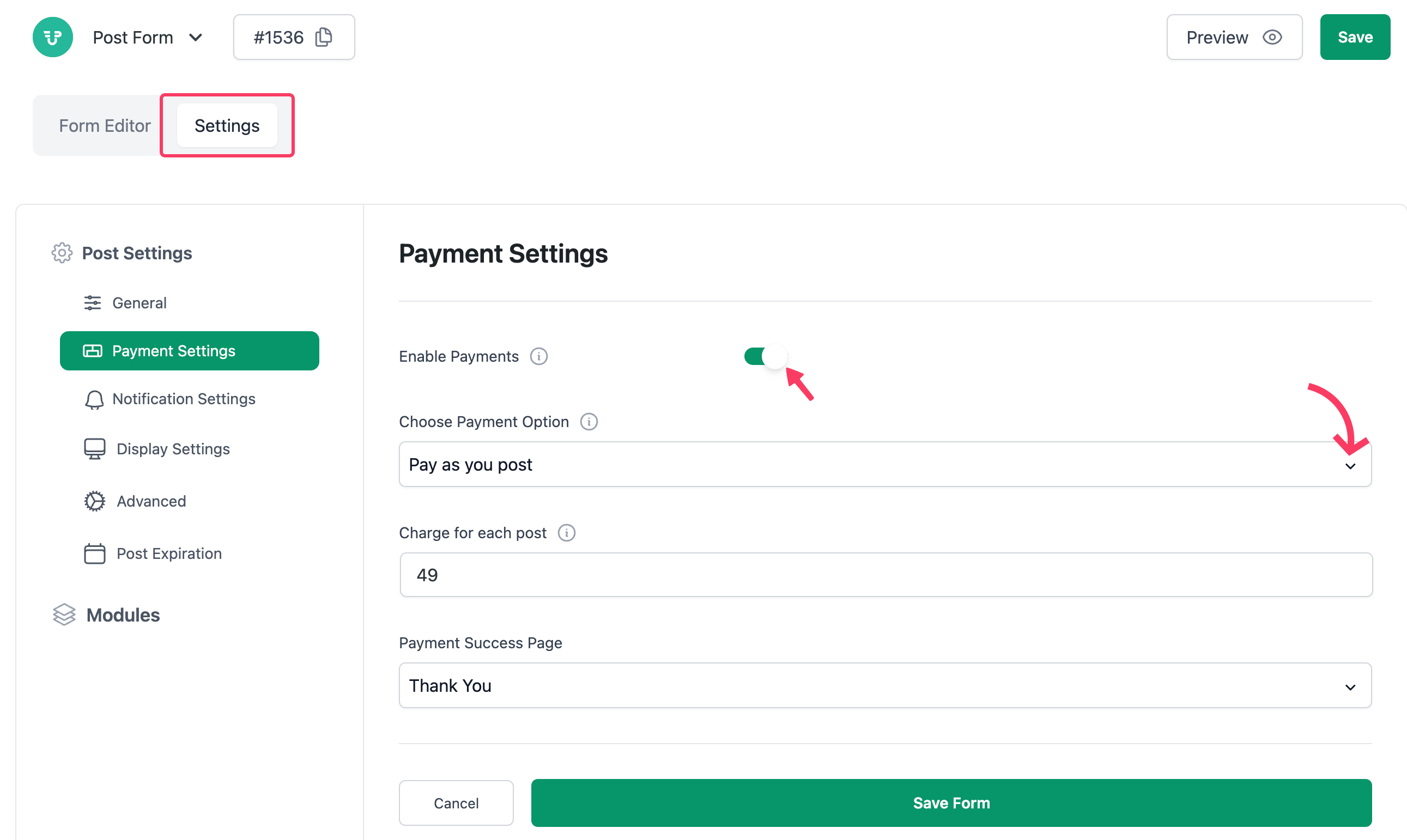Click the green WP User Frontend logo
This screenshot has height=840, width=1407.
pos(53,38)
